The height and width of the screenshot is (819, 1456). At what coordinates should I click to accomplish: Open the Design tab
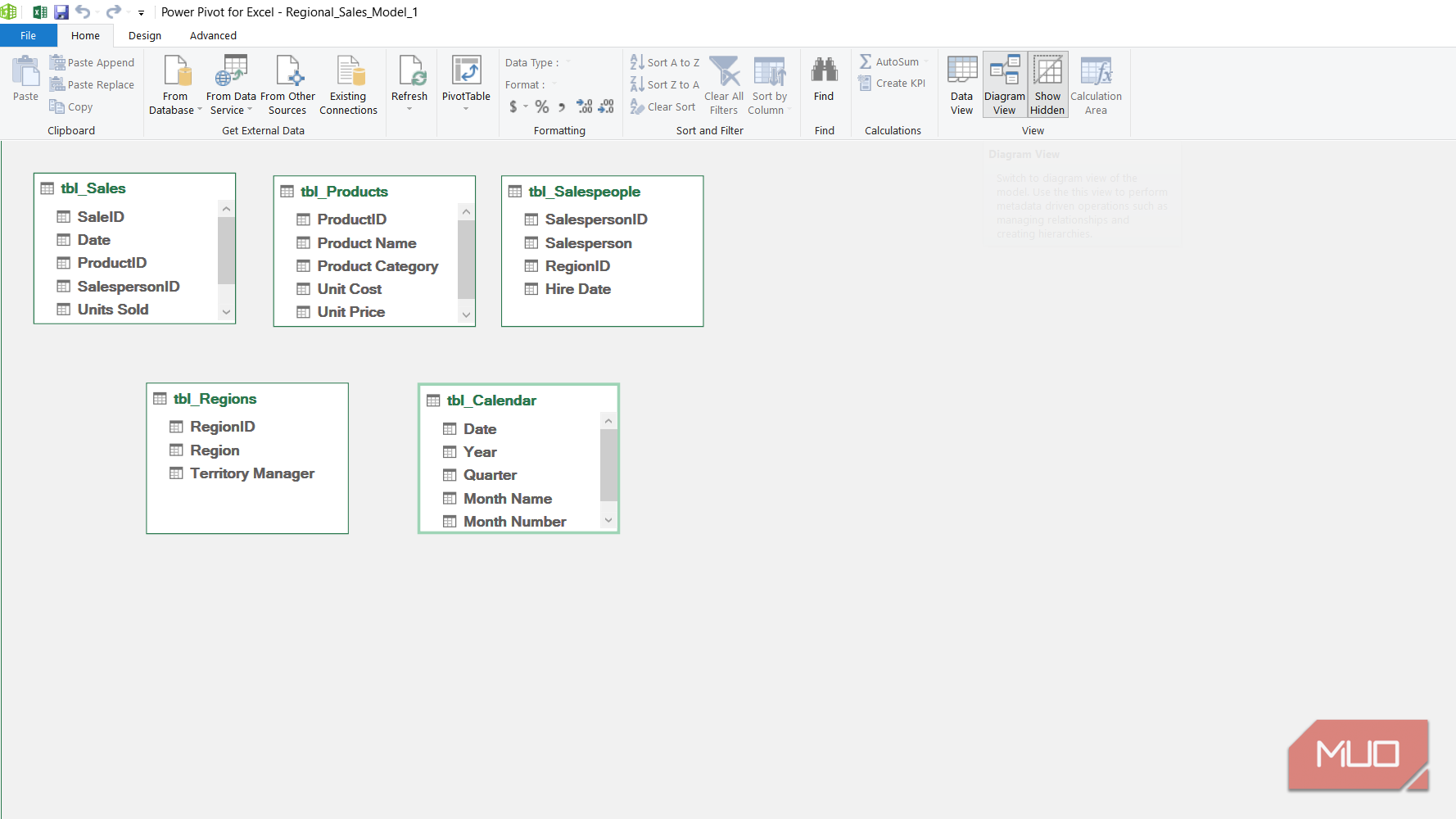pos(145,35)
